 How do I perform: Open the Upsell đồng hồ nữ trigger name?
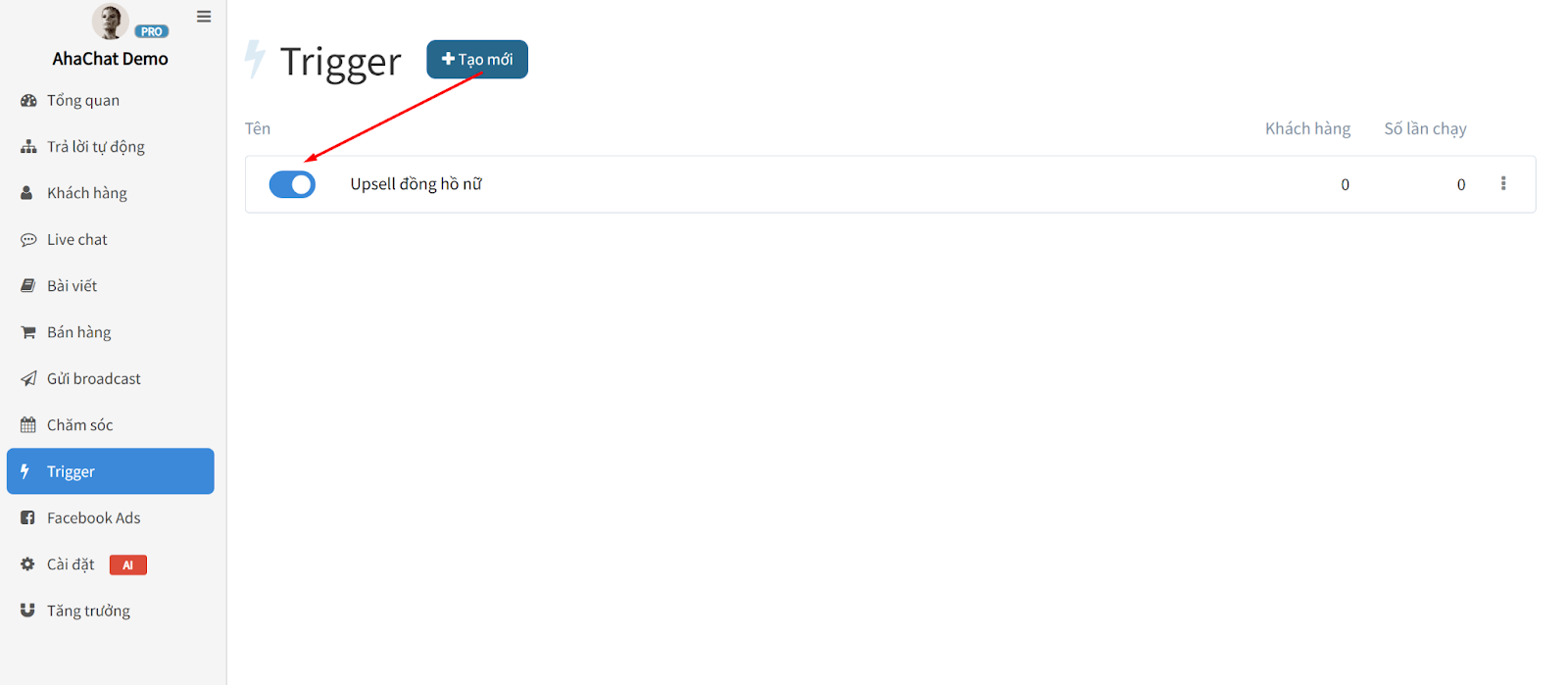pos(416,184)
